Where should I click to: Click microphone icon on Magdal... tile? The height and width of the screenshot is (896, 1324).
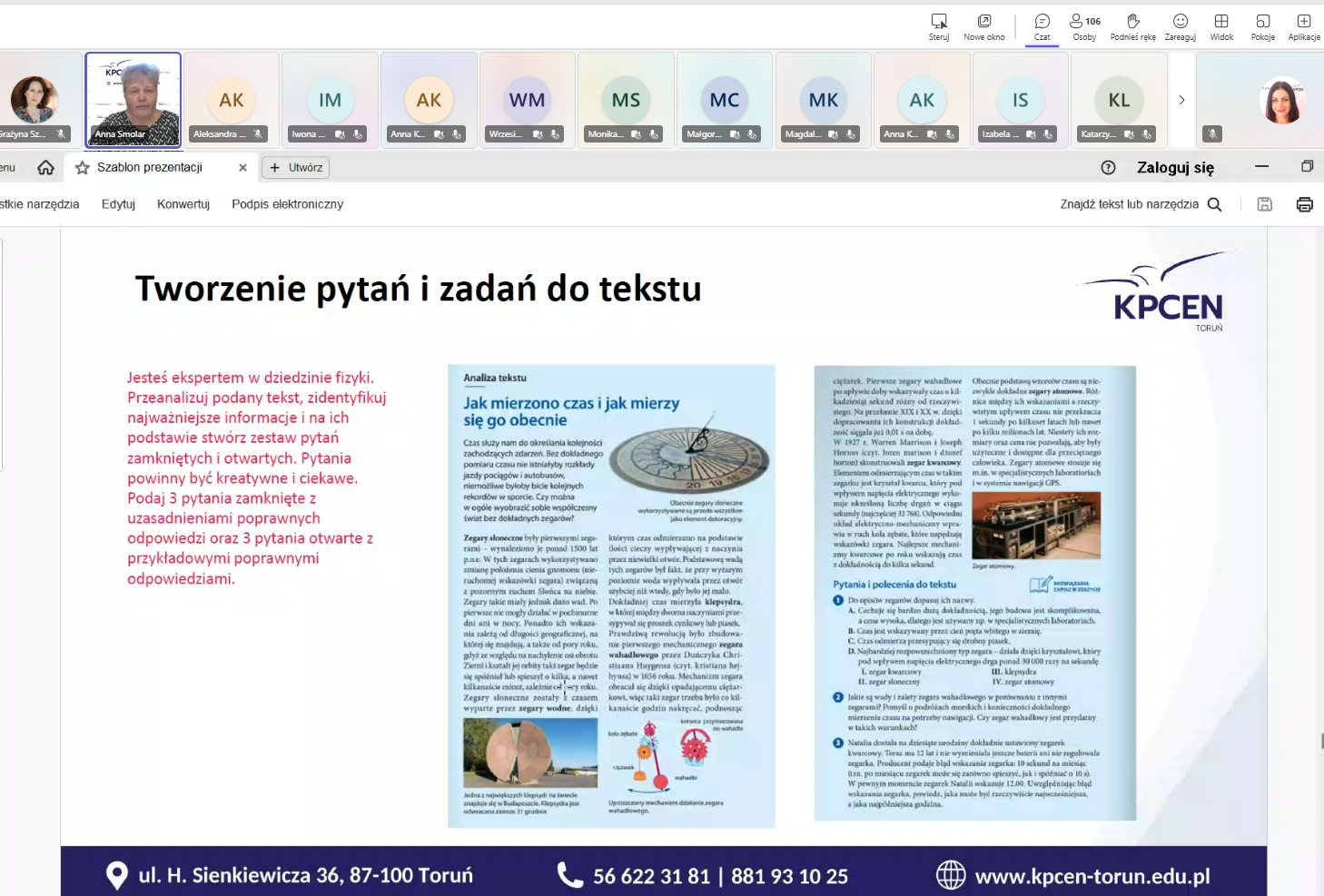point(852,134)
